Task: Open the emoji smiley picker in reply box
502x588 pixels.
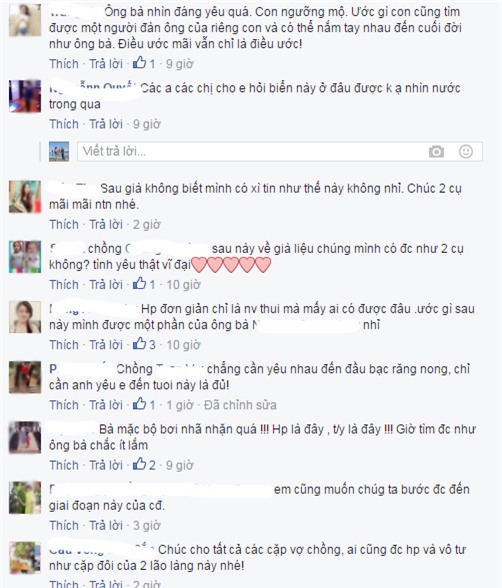Action: click(466, 152)
